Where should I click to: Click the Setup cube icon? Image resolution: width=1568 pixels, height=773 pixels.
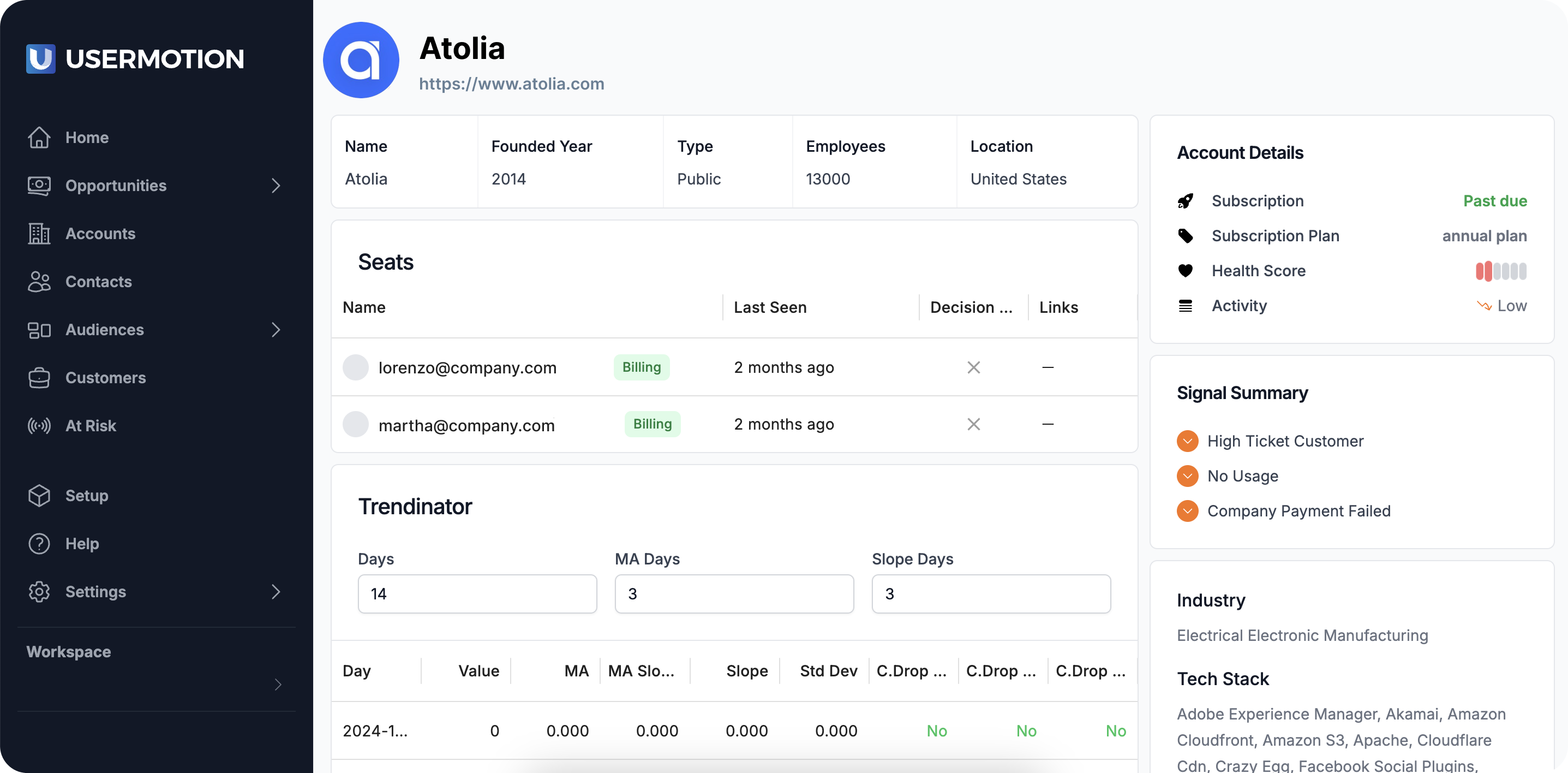[39, 495]
